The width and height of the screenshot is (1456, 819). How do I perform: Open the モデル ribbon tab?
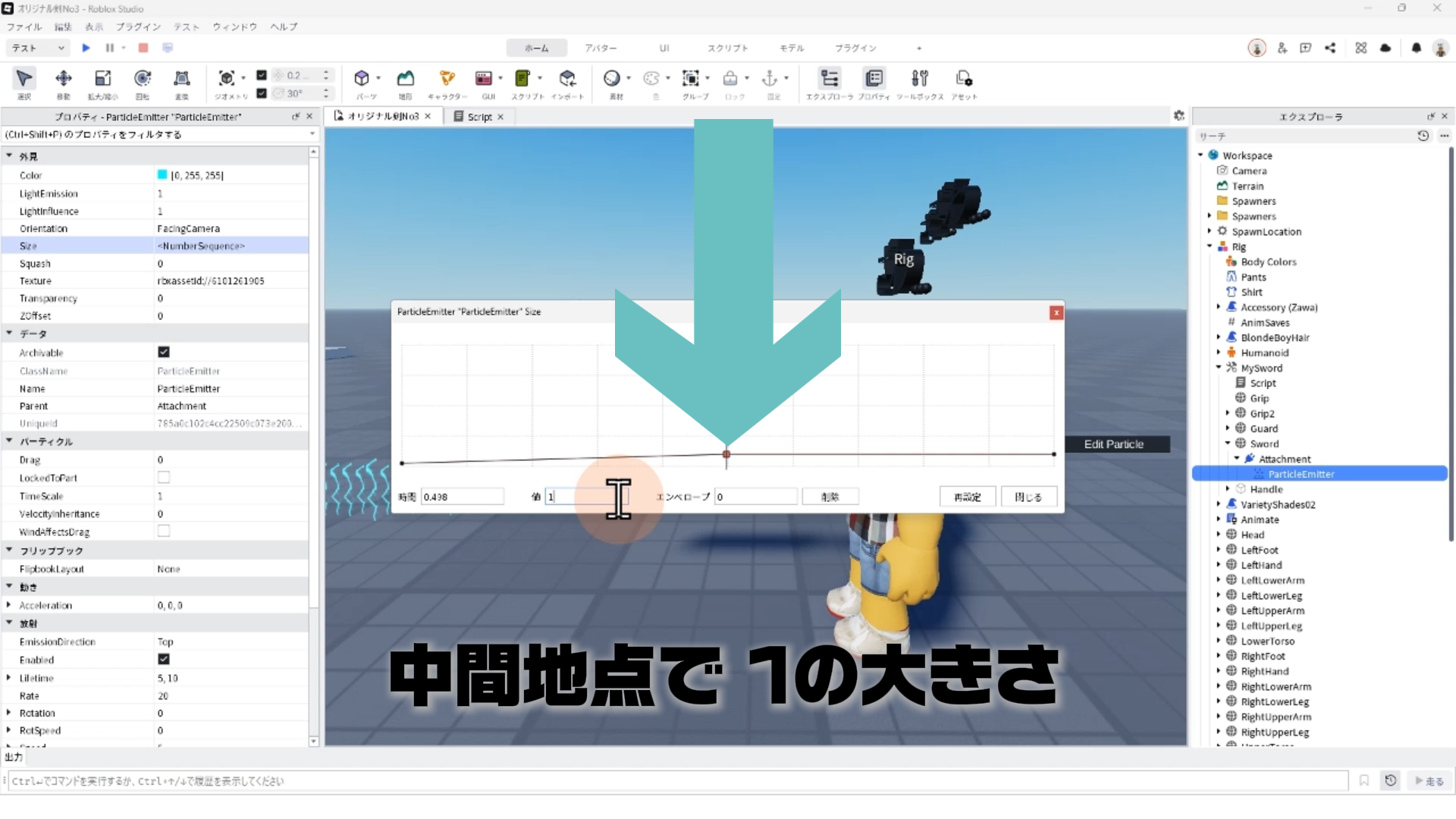coord(791,48)
